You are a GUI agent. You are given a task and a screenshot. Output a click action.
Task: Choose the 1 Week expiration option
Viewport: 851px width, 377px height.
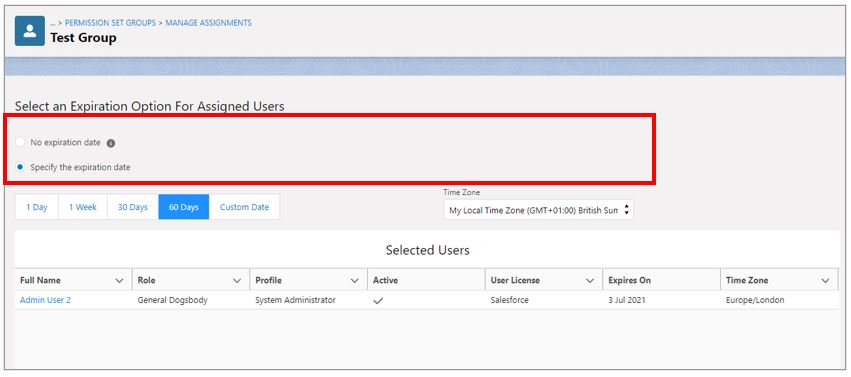tap(82, 207)
